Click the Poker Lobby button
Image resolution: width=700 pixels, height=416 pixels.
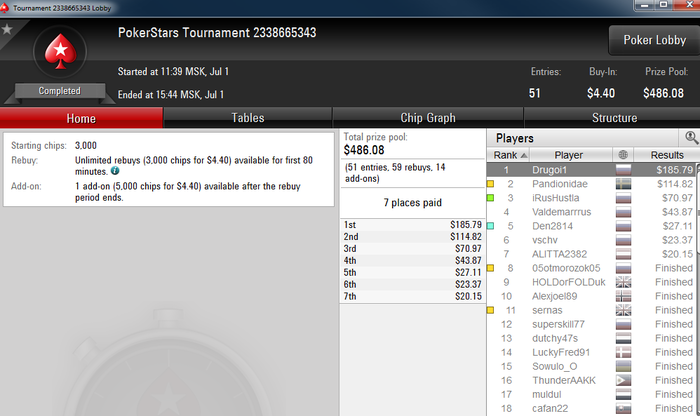tap(654, 40)
